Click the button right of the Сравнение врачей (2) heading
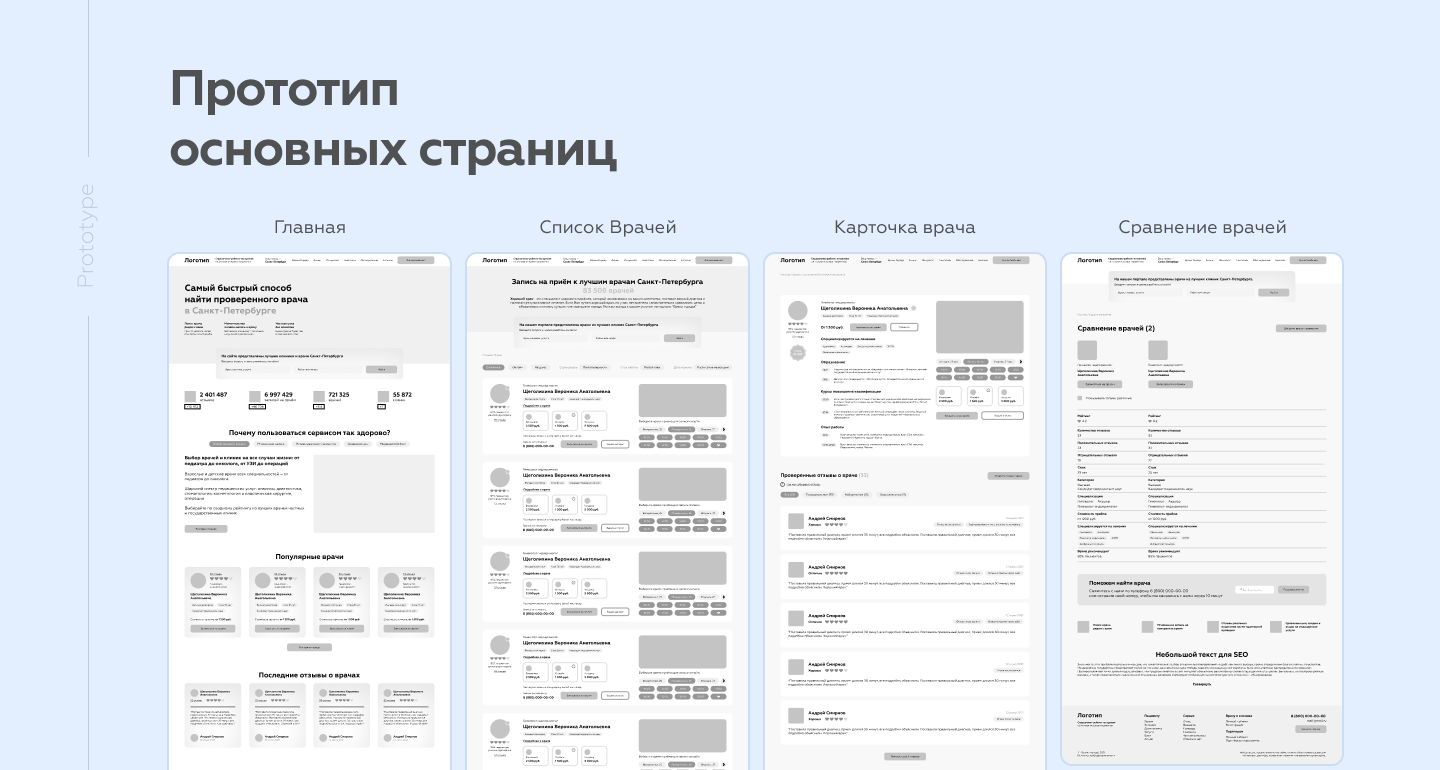Viewport: 1440px width, 770px height. (x=1301, y=328)
